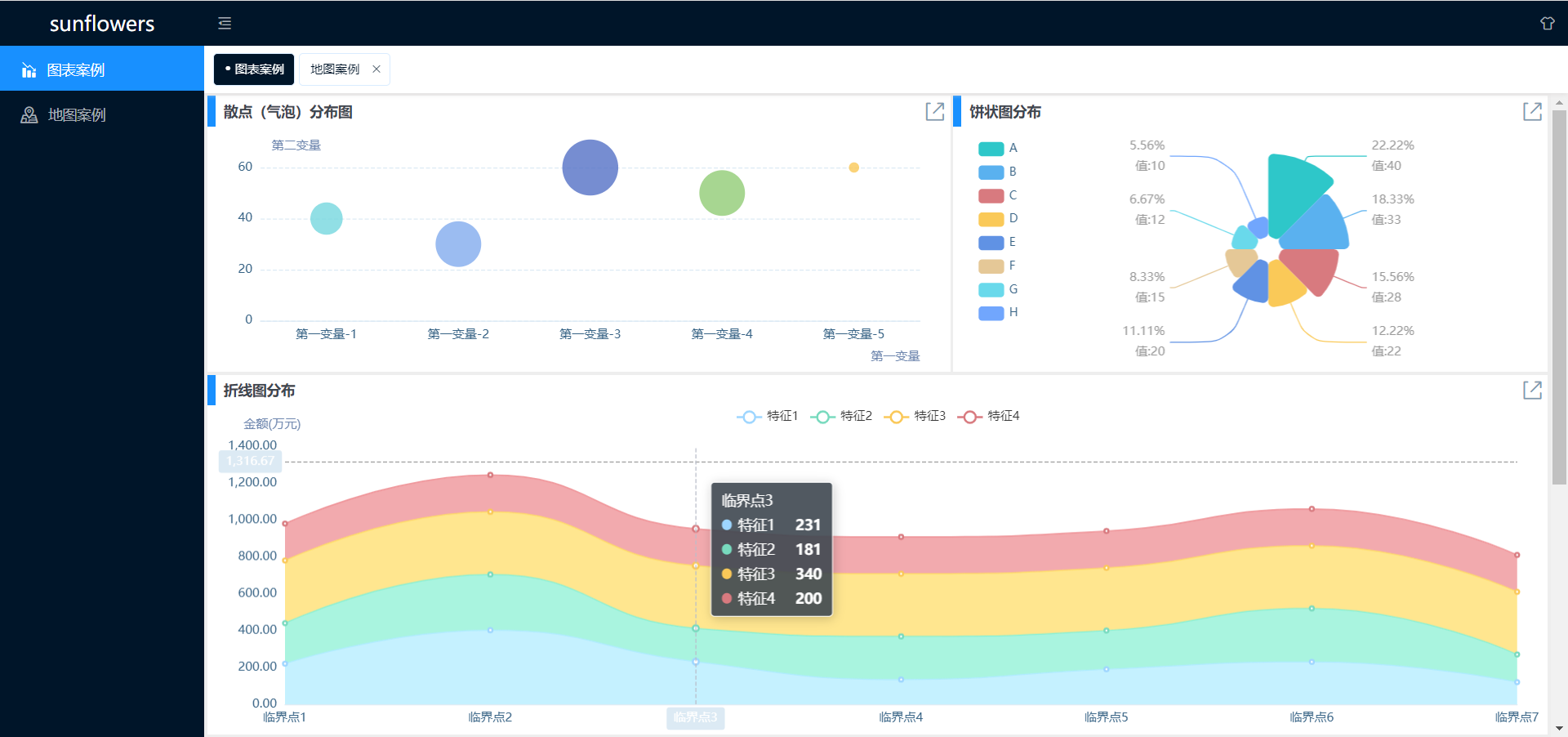Click the scrollbar down arrow
Viewport: 1568px width, 737px height.
[x=1559, y=729]
